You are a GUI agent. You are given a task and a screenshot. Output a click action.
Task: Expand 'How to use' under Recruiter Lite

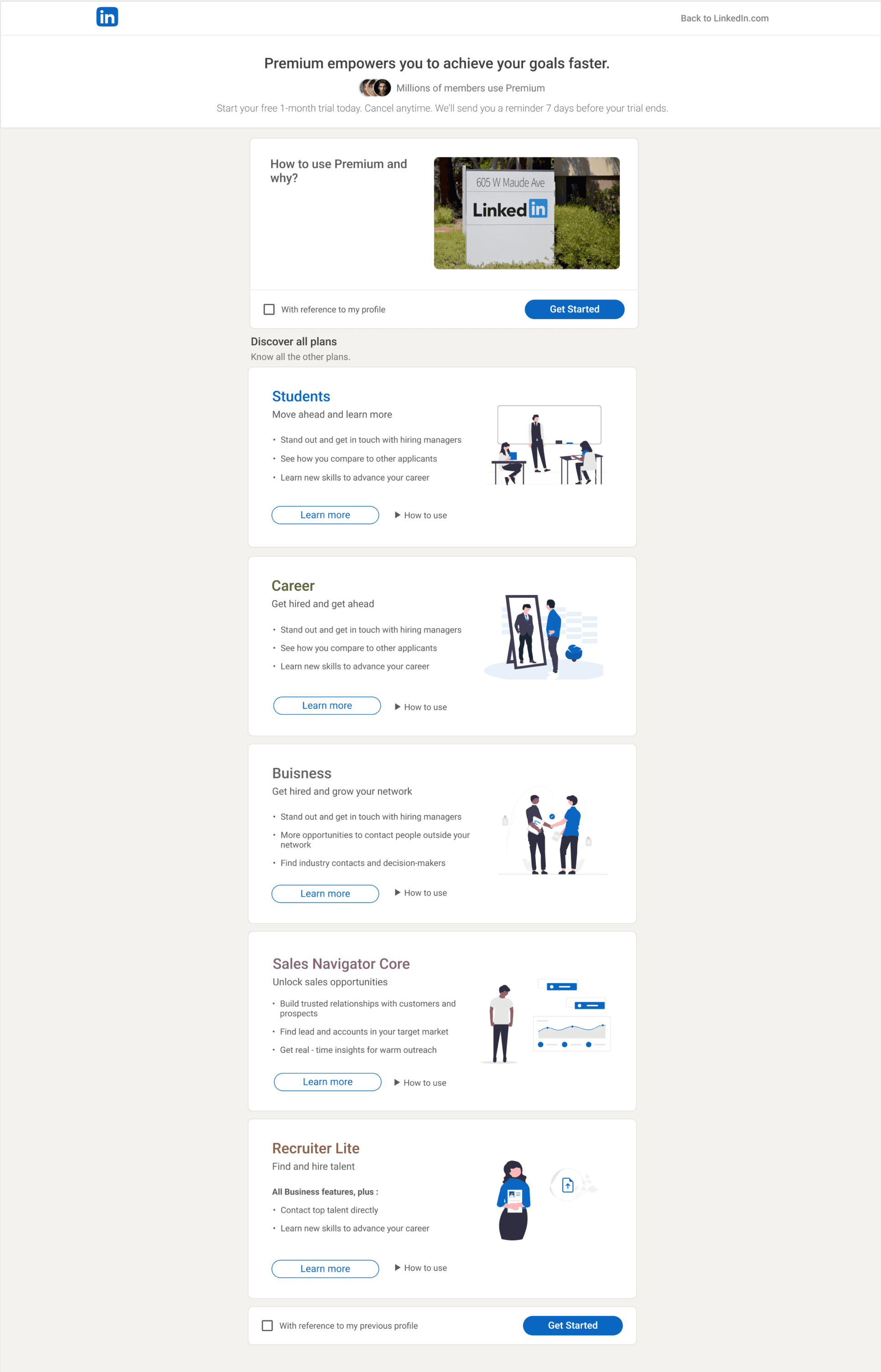[420, 1268]
